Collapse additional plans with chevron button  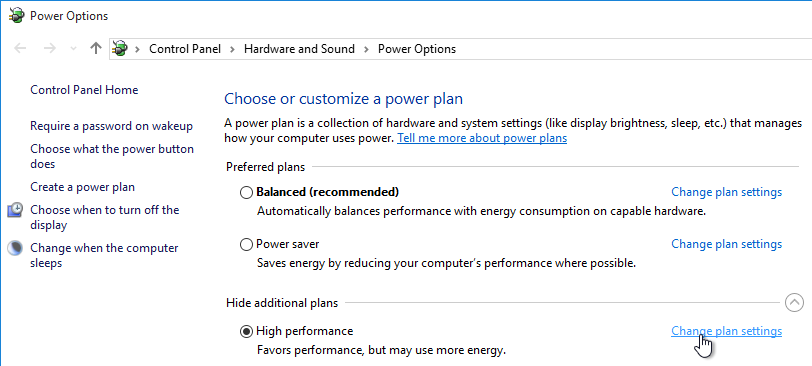(794, 302)
